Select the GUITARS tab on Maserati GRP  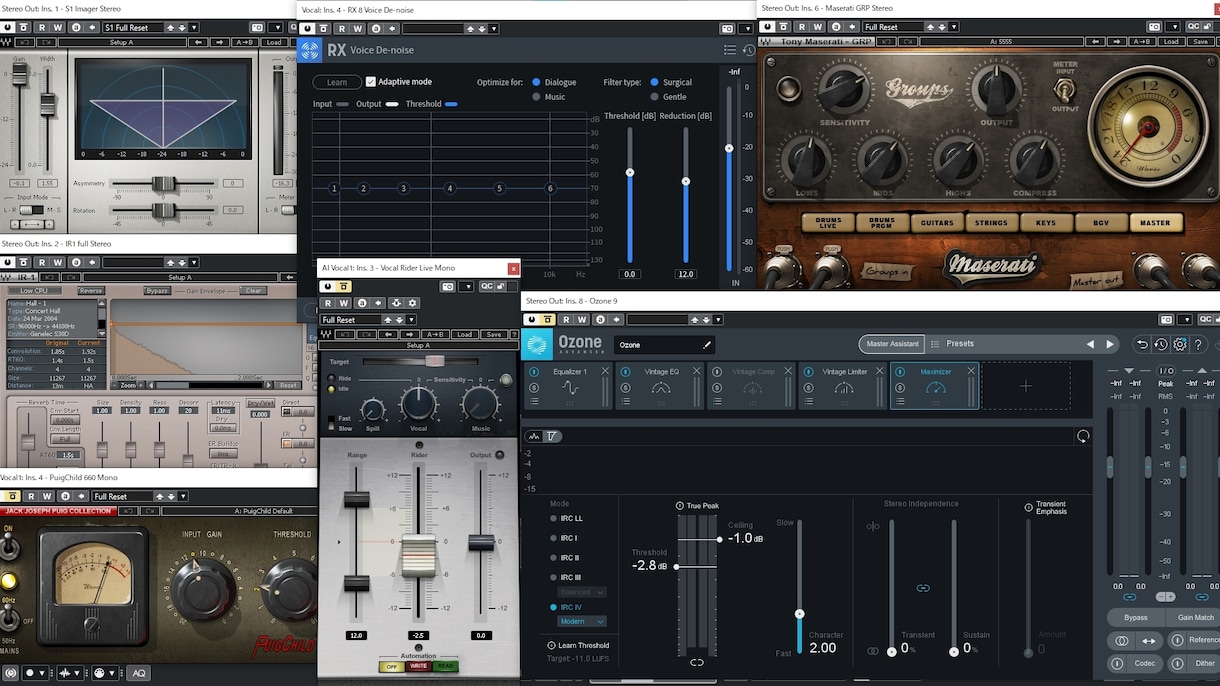[x=938, y=223]
